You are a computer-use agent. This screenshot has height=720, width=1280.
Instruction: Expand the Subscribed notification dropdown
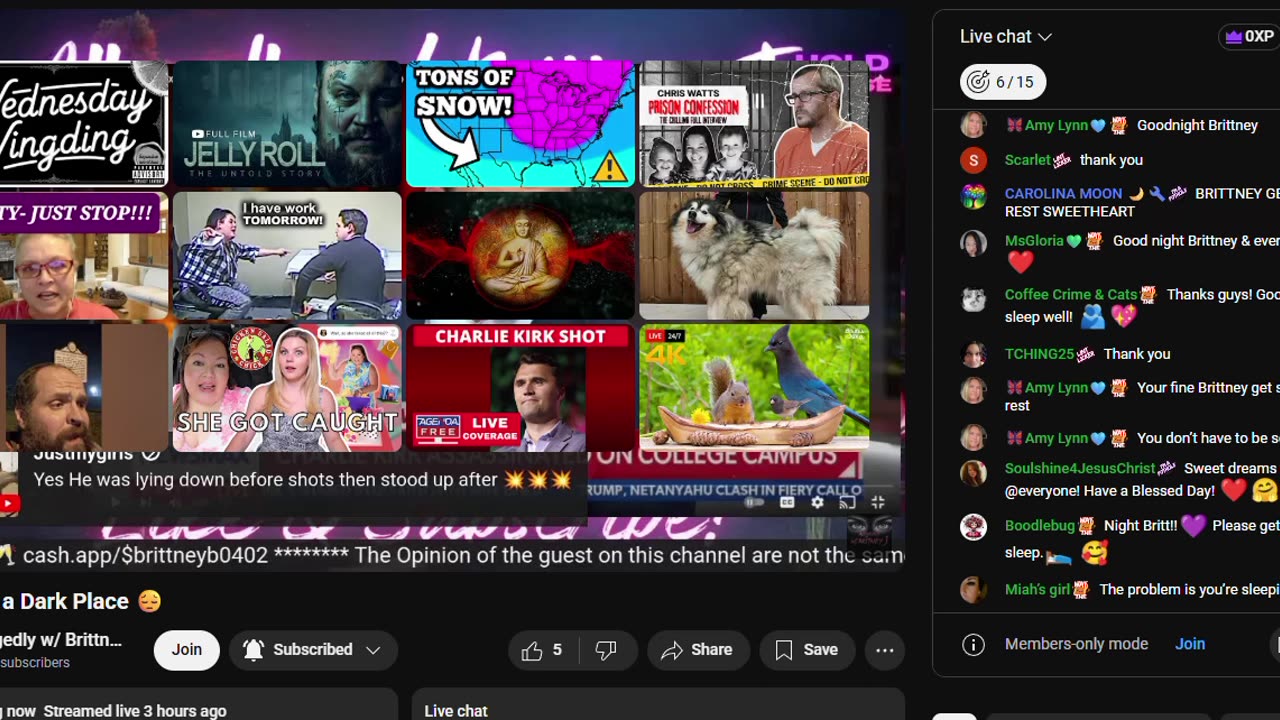coord(313,650)
